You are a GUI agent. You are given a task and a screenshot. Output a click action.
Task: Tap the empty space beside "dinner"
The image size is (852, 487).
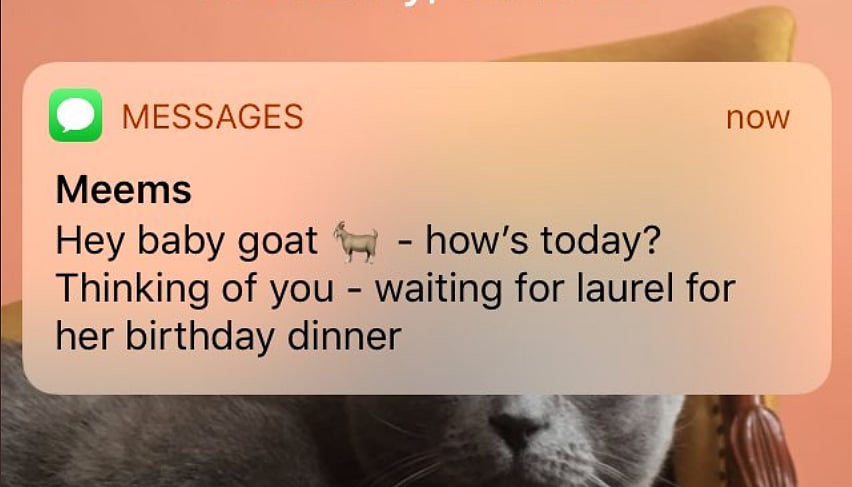tap(598, 337)
